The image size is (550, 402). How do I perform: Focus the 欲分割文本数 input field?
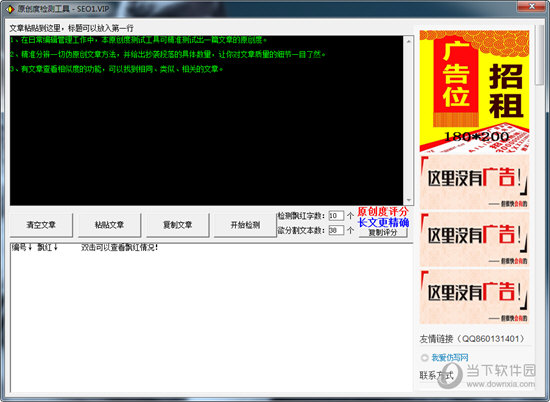(336, 230)
